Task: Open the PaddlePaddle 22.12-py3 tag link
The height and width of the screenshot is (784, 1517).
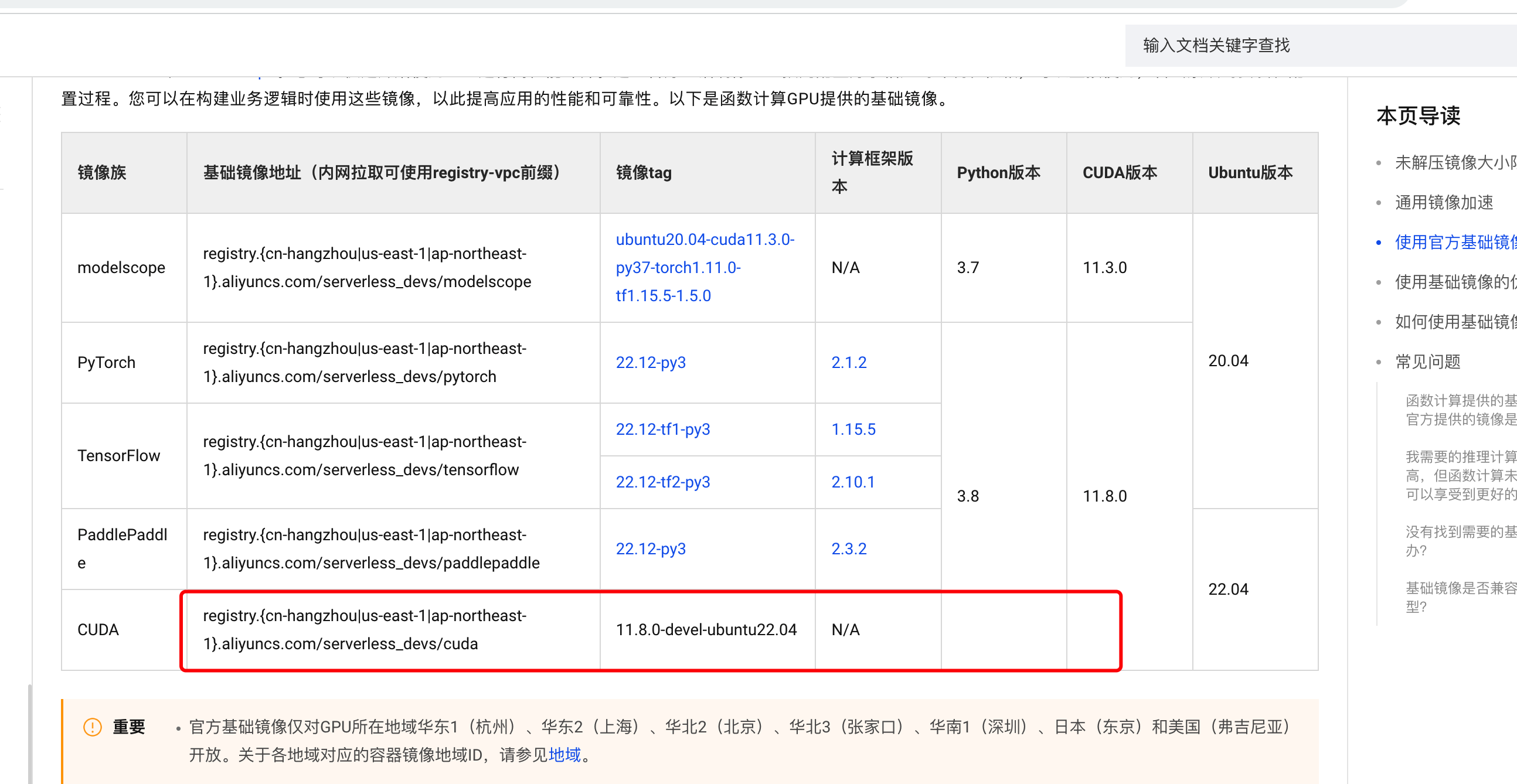Action: (x=651, y=548)
